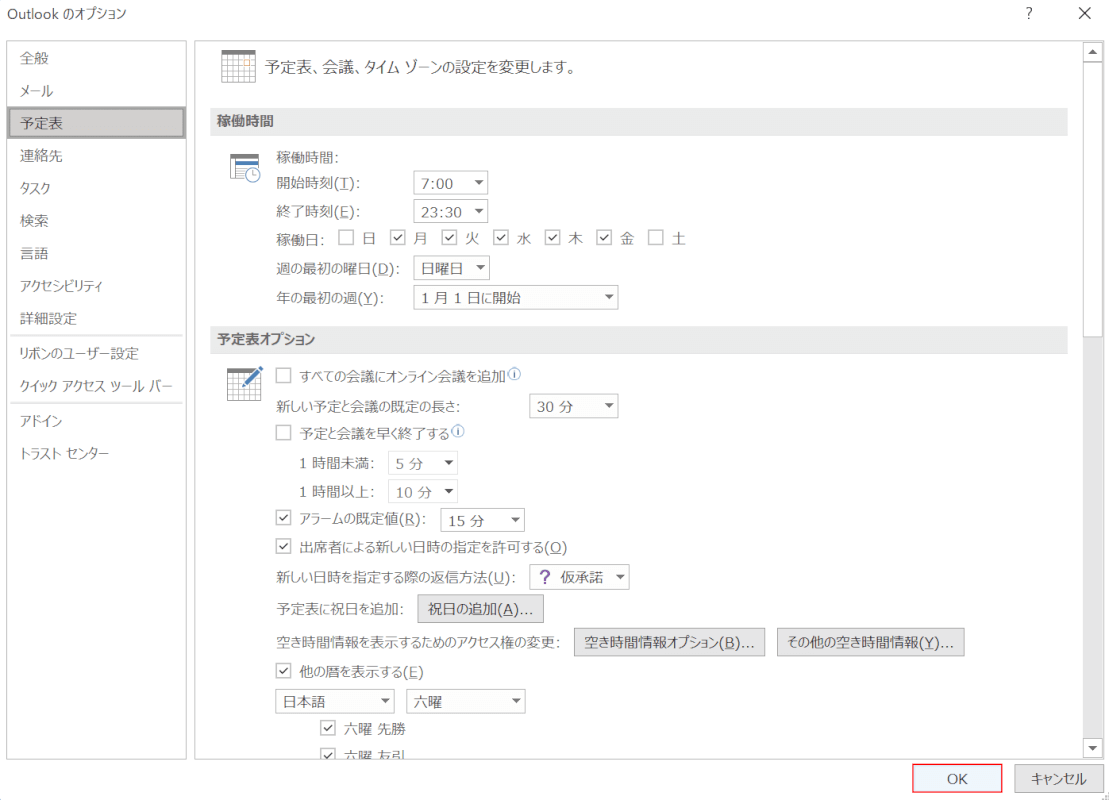This screenshot has height=800, width=1109.
Task: Click info icon beside 予定と会議を早く終了する
Action: tap(458, 431)
